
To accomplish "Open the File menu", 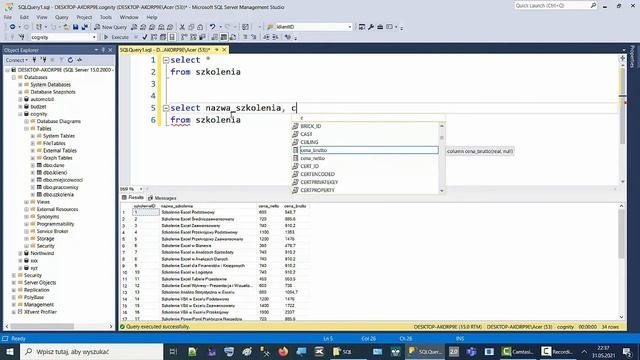I will (x=8, y=17).
